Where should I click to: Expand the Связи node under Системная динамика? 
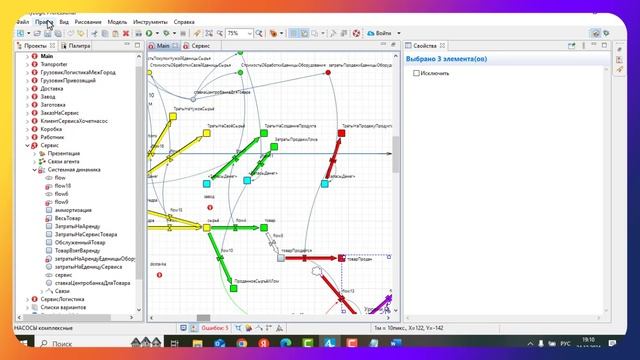pos(42,291)
